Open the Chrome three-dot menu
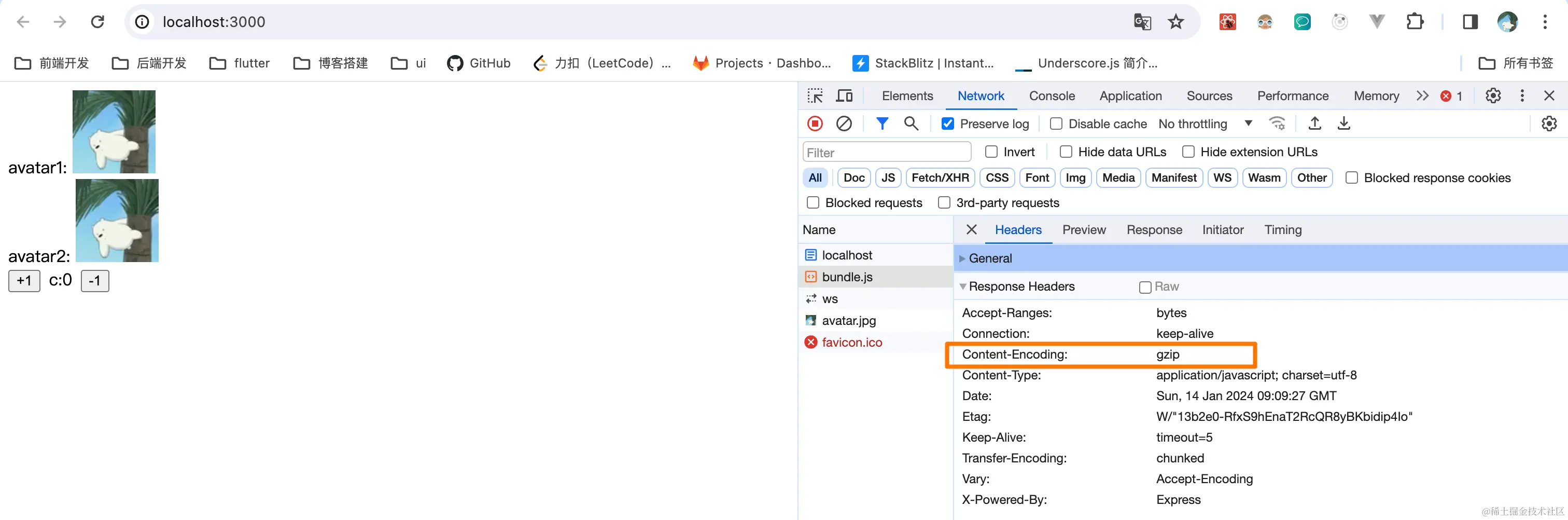 pos(1545,22)
